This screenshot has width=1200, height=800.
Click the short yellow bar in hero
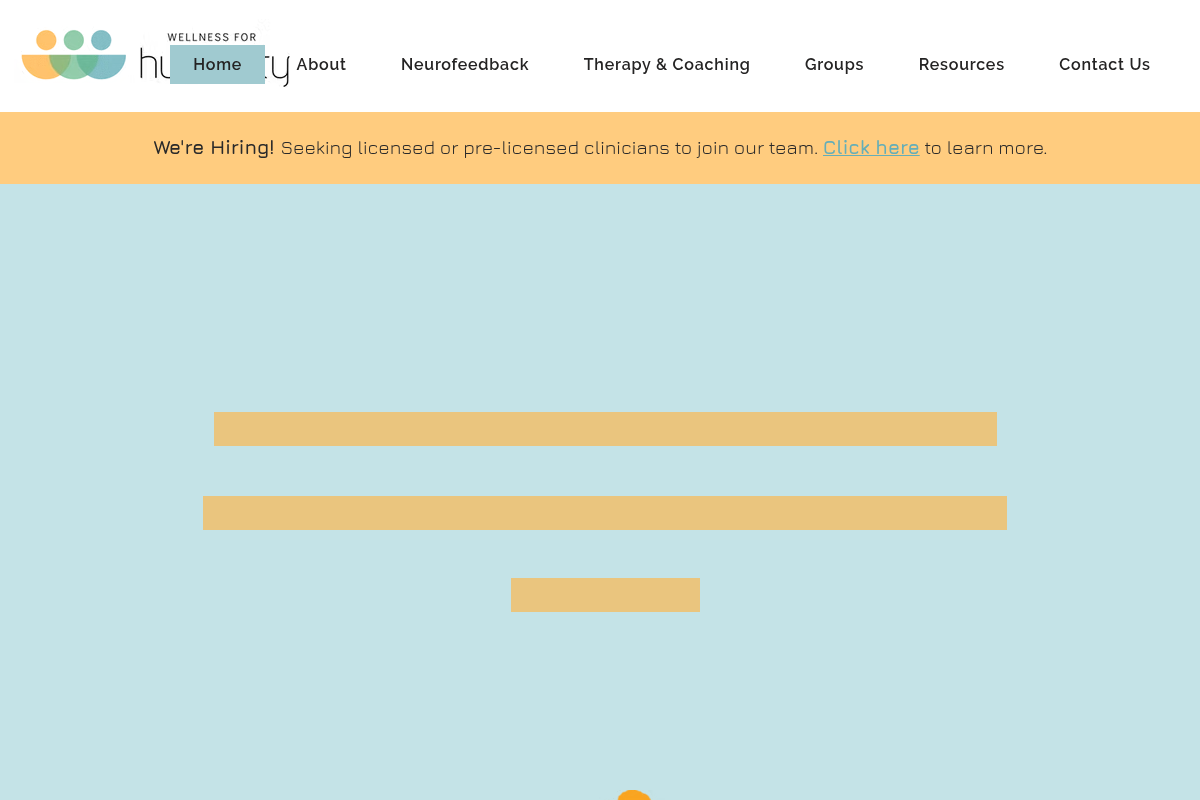(x=605, y=595)
